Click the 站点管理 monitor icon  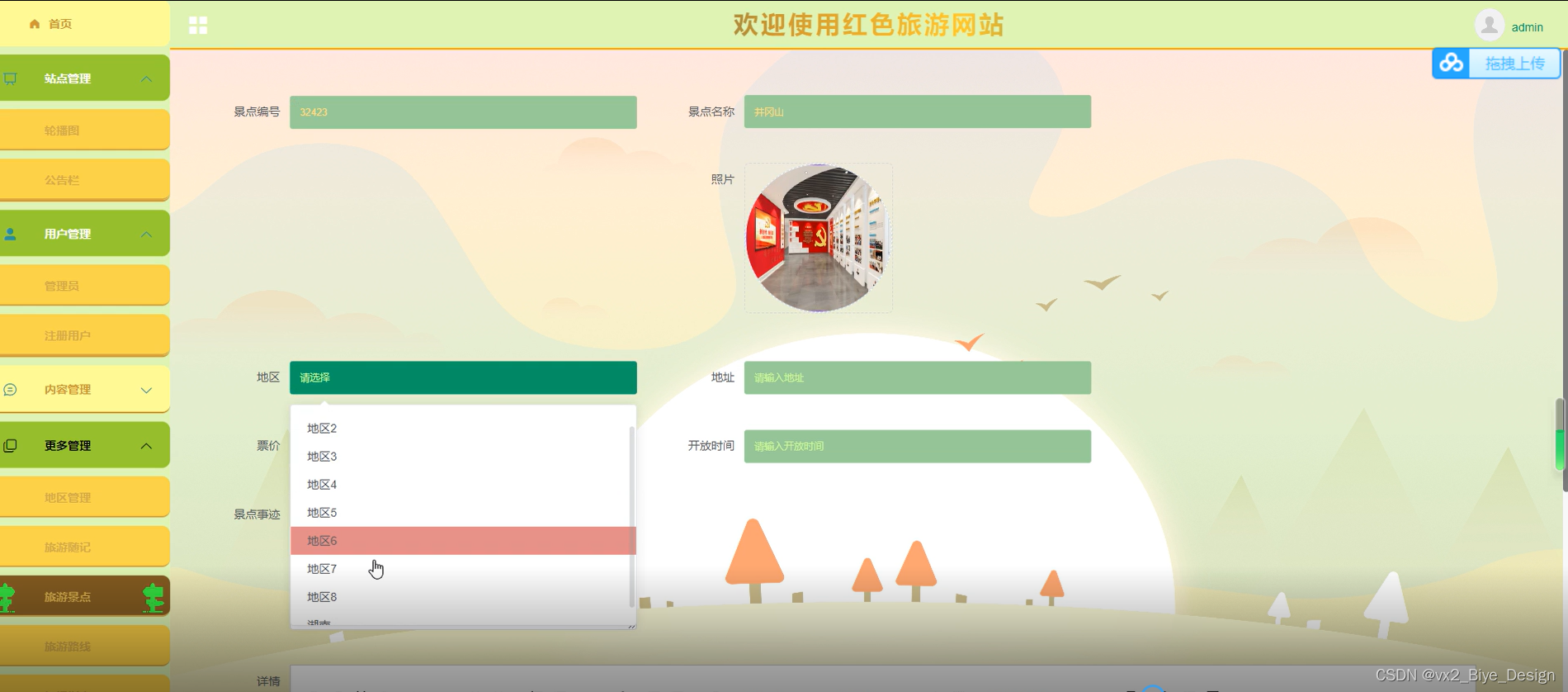click(10, 78)
